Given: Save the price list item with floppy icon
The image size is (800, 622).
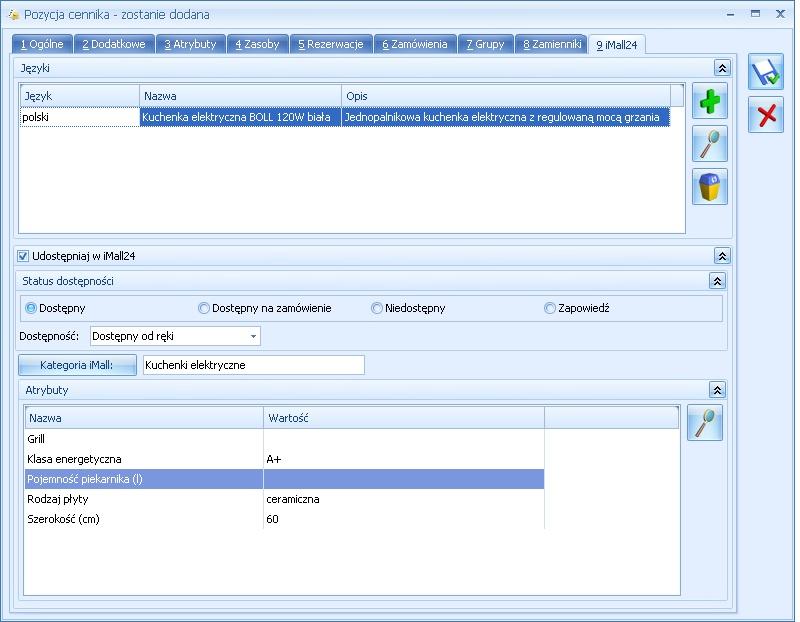Looking at the screenshot, I should coord(765,72).
